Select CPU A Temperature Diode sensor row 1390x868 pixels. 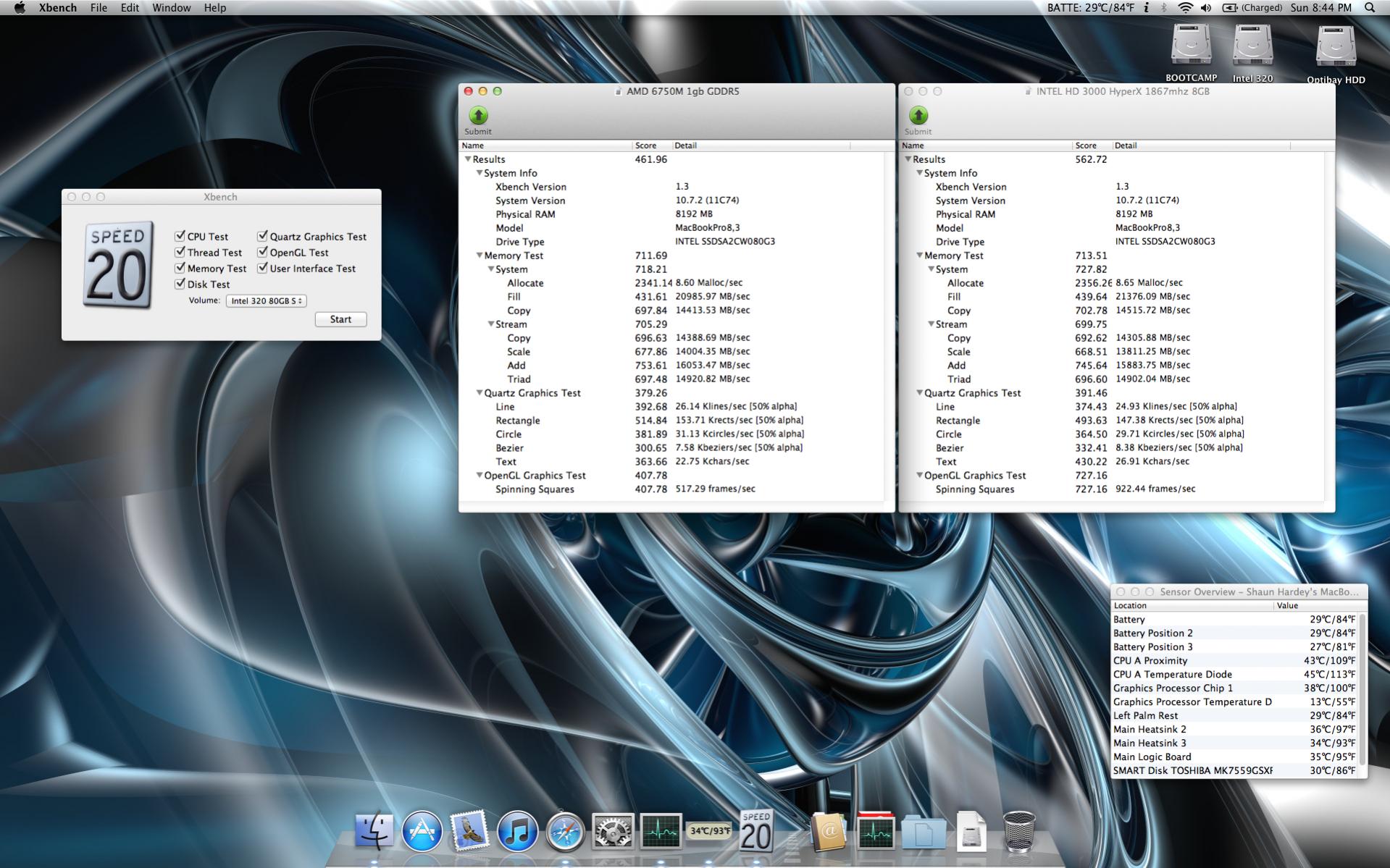point(1234,674)
